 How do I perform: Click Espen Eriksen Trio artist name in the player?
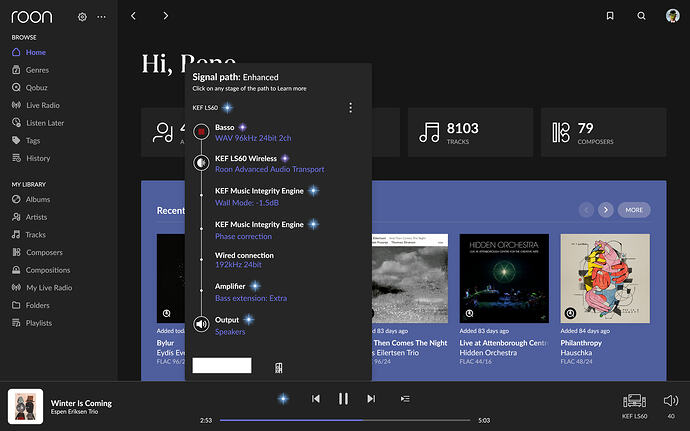[x=74, y=412]
